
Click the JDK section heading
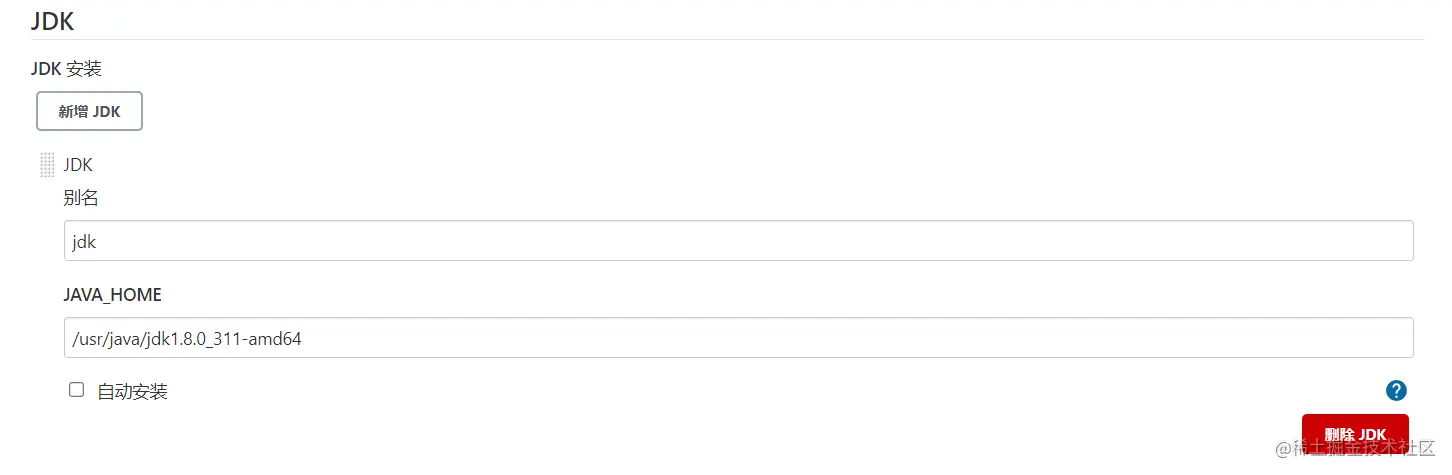52,20
